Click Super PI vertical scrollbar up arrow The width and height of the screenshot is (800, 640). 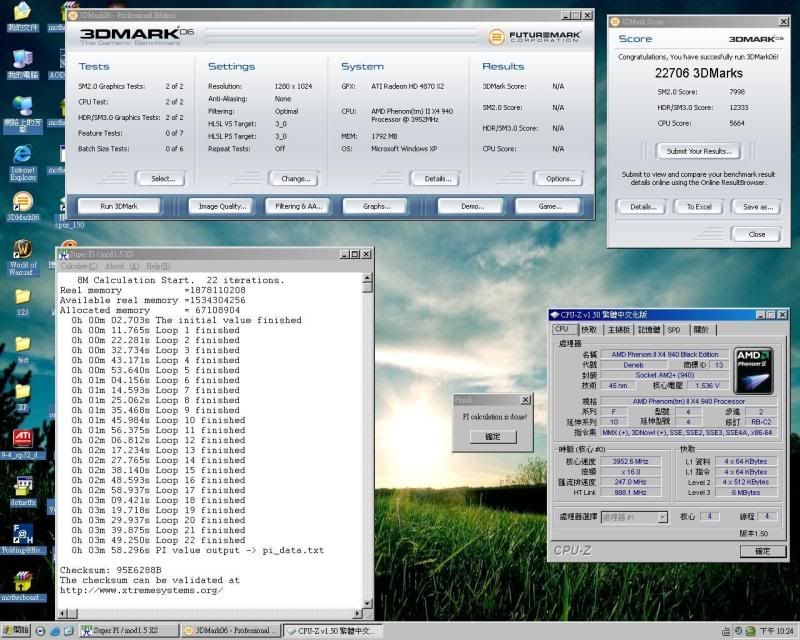coord(367,278)
